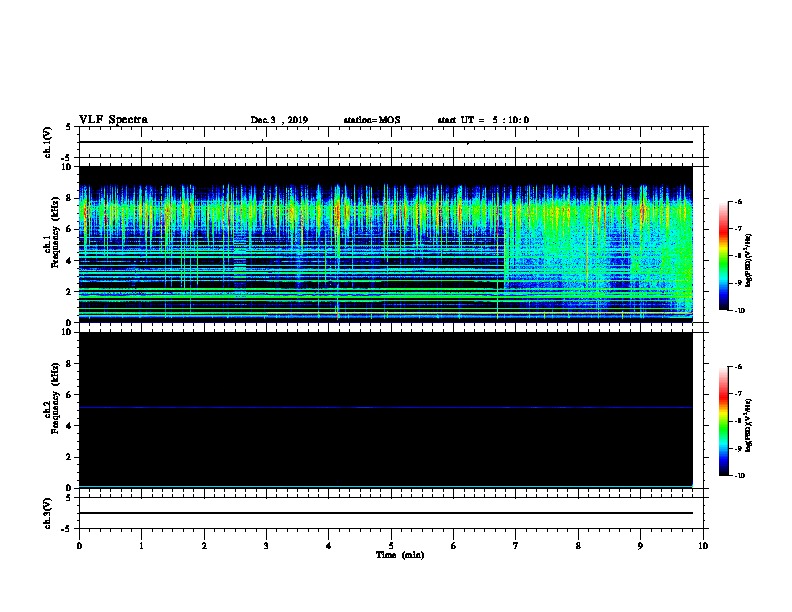Click the ch.2 Frequency (kHz) axis label
This screenshot has width=792, height=612.
[51, 398]
